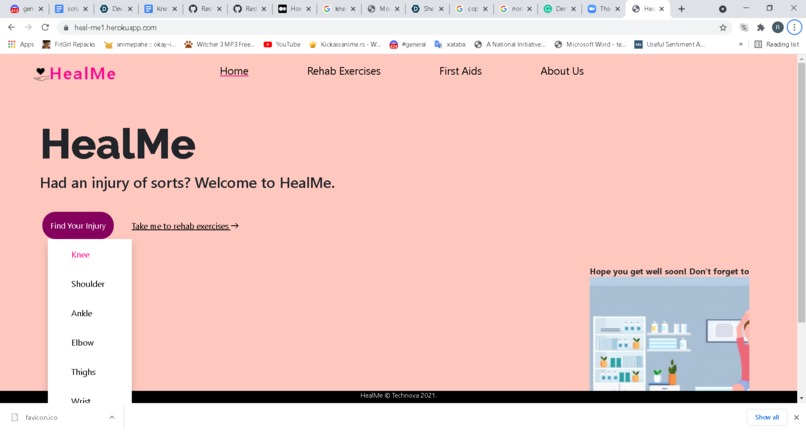Open the animepahe bookmark
This screenshot has width=806, height=432.
[x=140, y=45]
